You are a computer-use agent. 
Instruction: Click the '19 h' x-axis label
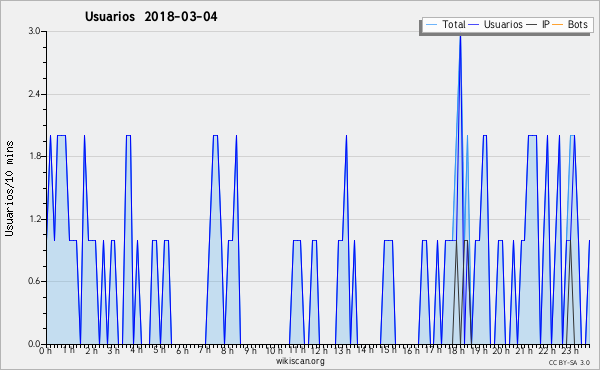click(x=479, y=351)
